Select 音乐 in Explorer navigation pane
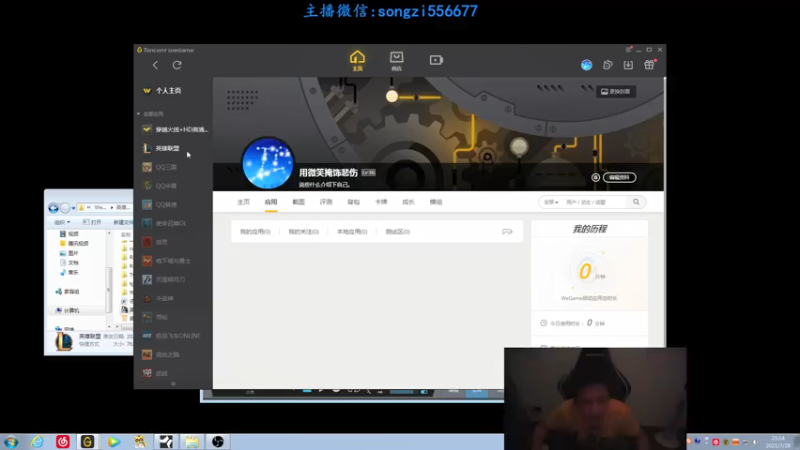 pos(69,272)
